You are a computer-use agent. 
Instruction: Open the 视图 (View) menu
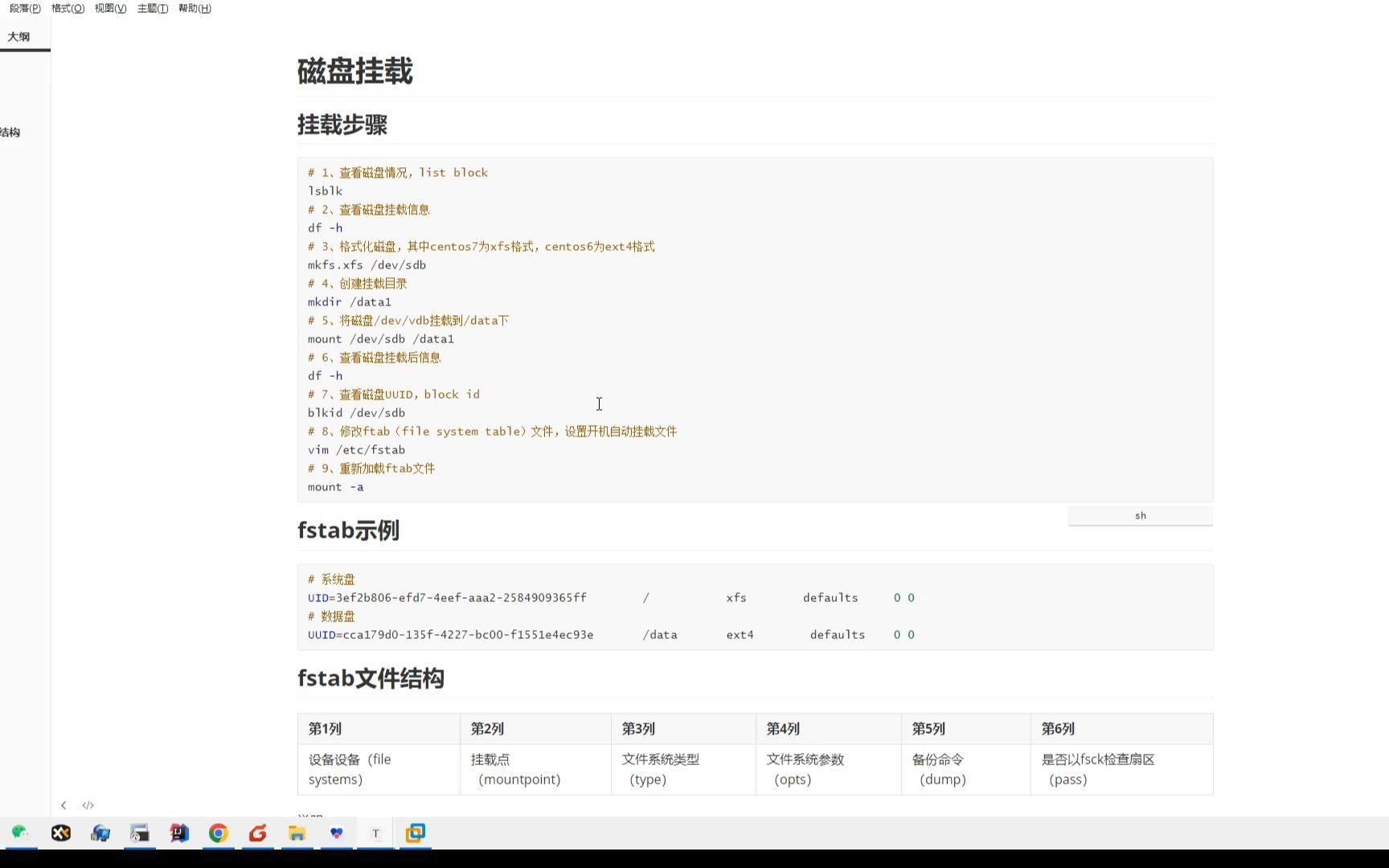coord(110,8)
